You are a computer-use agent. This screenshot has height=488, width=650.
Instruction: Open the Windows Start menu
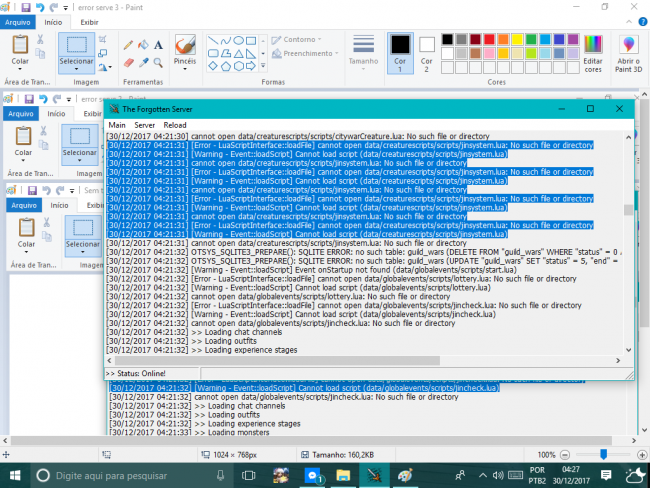pyautogui.click(x=15, y=475)
